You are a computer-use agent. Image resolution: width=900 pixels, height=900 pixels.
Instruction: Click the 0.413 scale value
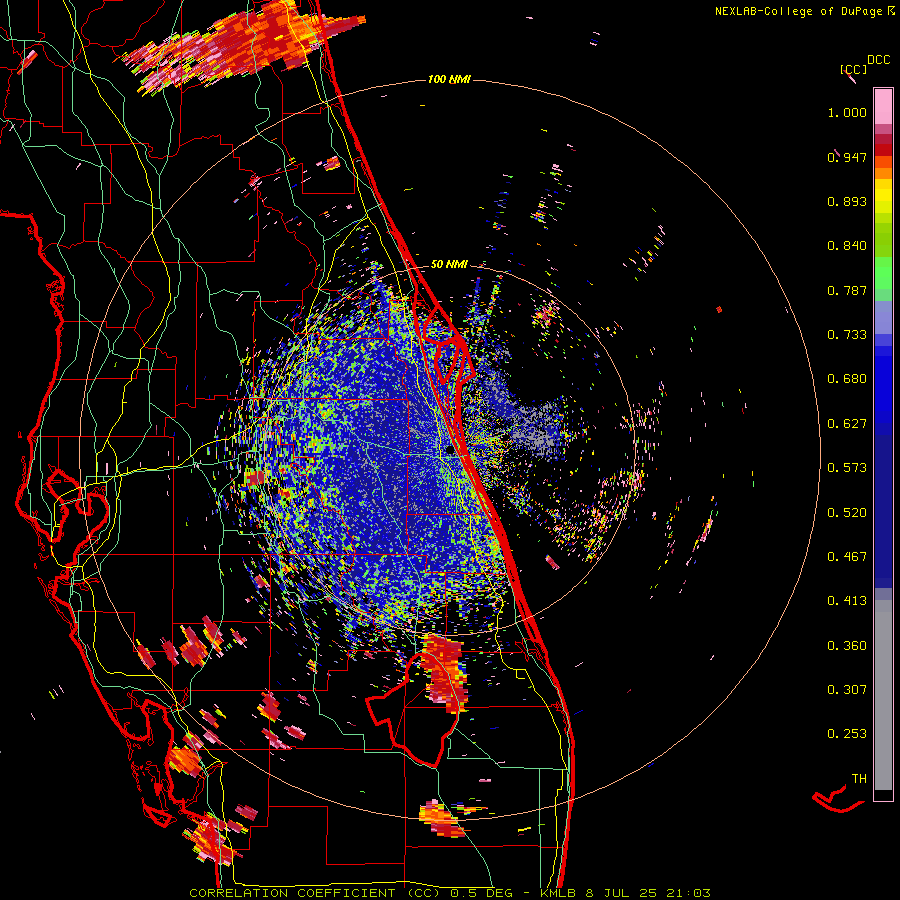[x=847, y=601]
